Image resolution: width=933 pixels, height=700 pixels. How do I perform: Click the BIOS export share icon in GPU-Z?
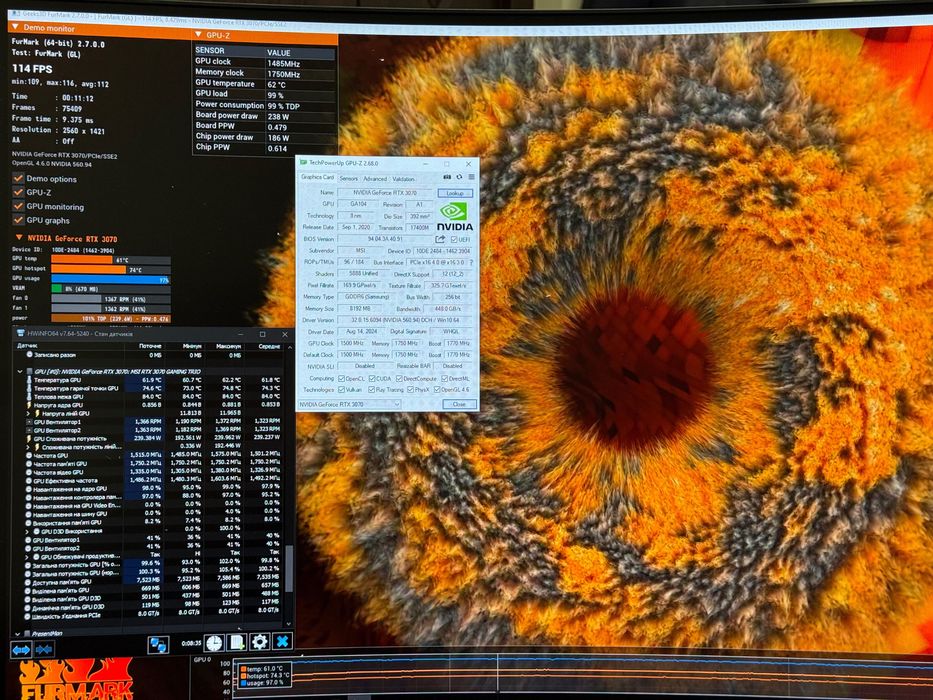click(x=440, y=239)
